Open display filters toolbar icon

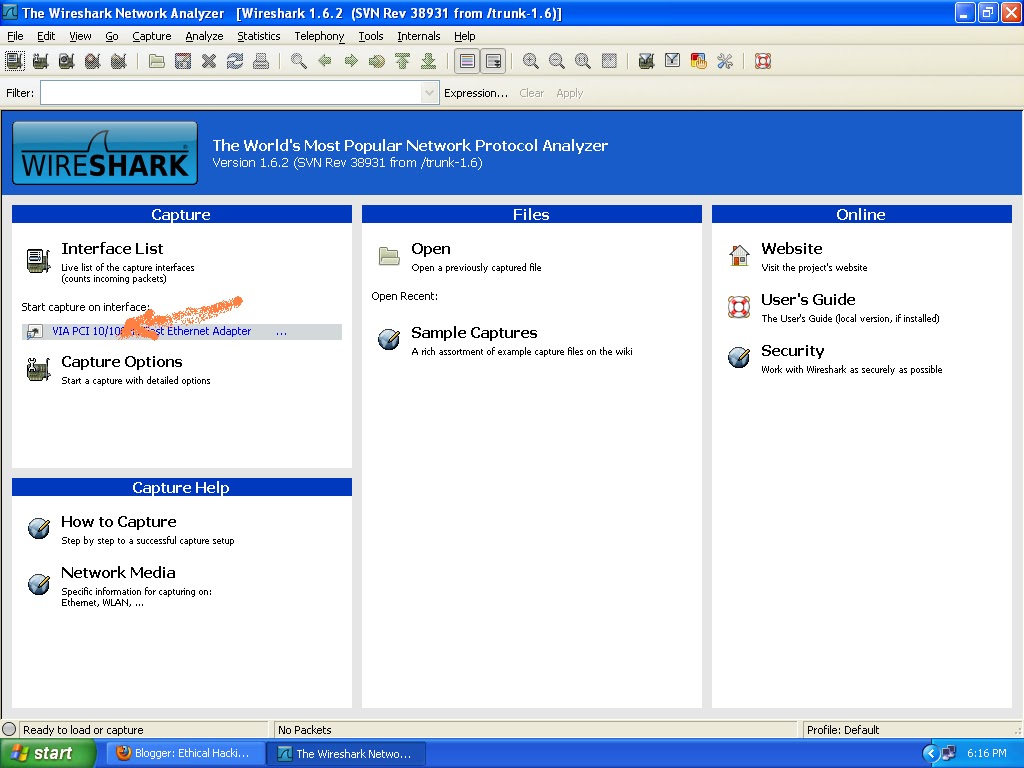pyautogui.click(x=673, y=61)
